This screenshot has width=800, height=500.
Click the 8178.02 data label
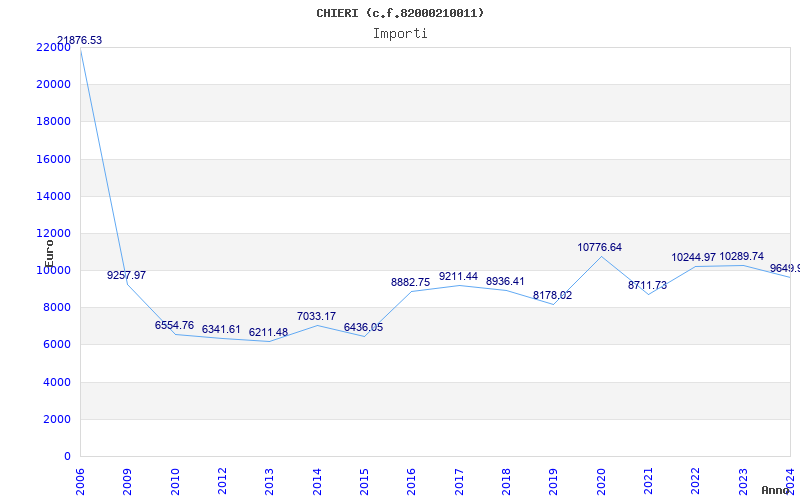click(552, 295)
